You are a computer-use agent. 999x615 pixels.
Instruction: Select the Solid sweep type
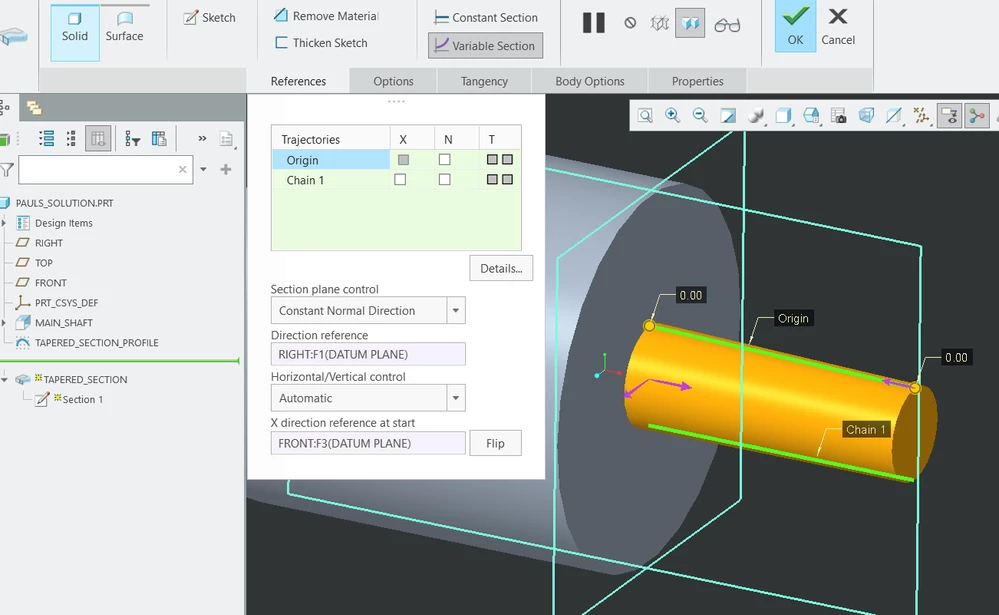[75, 33]
